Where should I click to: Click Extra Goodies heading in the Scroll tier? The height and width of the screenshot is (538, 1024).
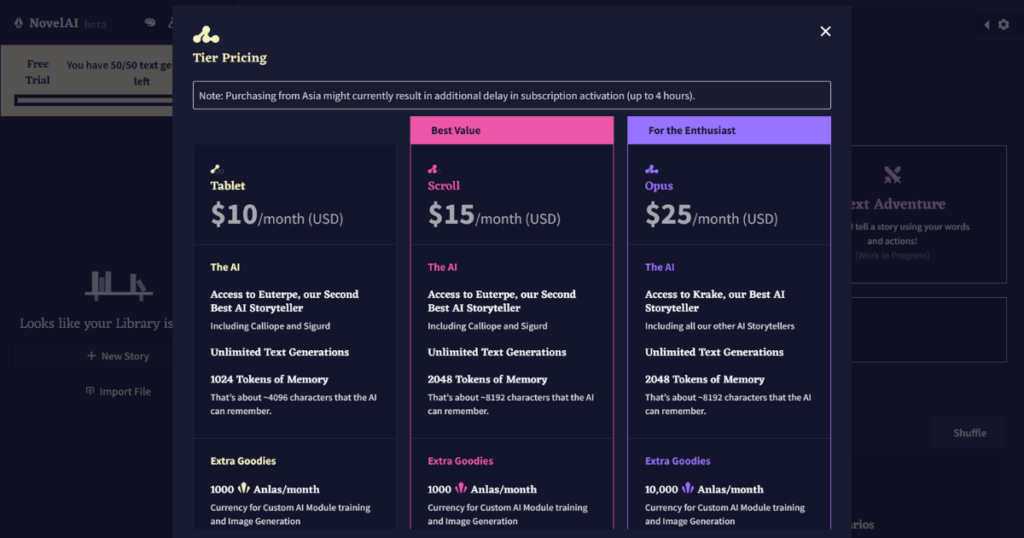[460, 460]
